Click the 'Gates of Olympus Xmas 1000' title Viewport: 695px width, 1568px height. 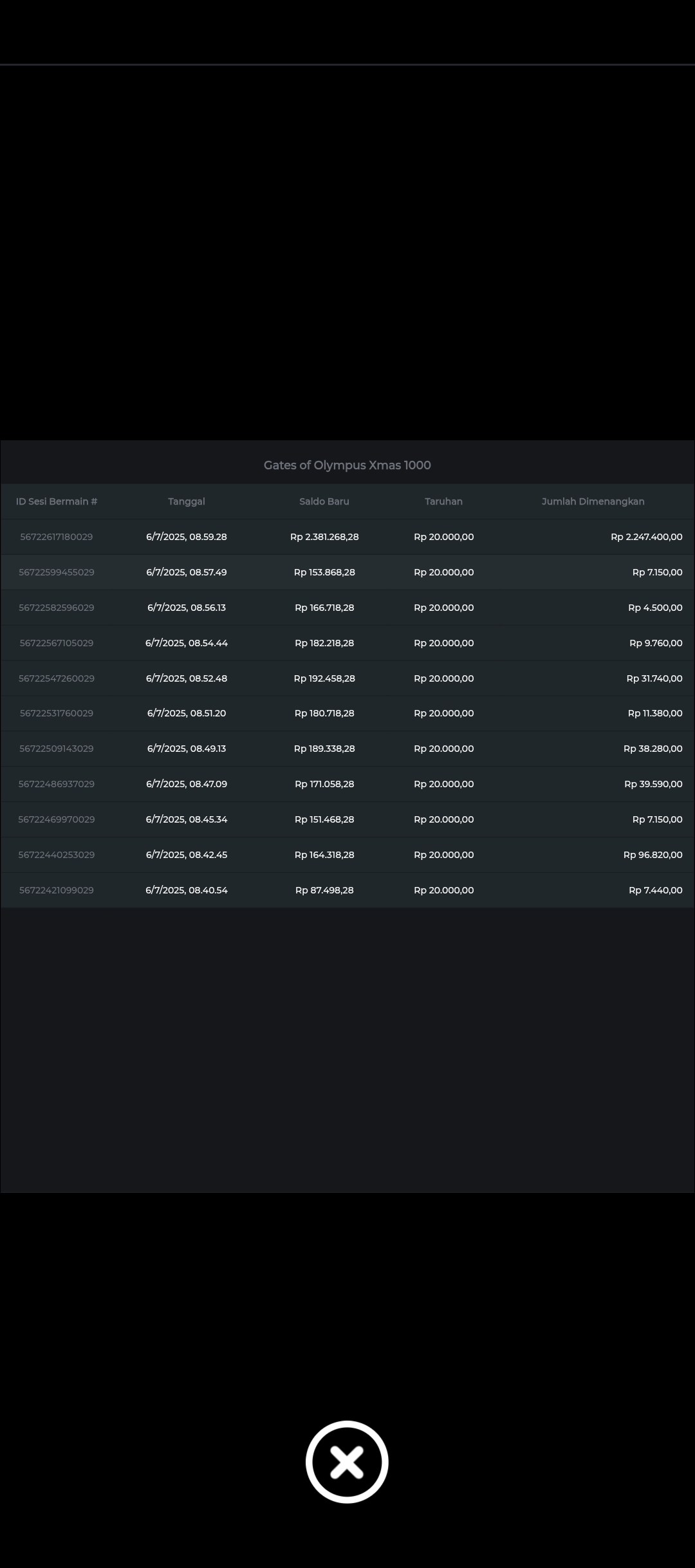347,465
